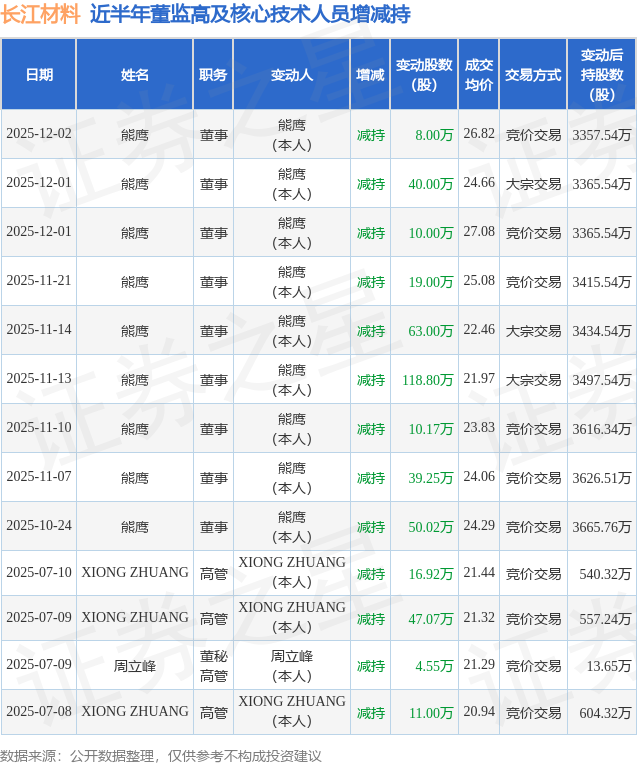Click the 变动人 column header
Image resolution: width=637 pixels, height=765 pixels.
[292, 75]
